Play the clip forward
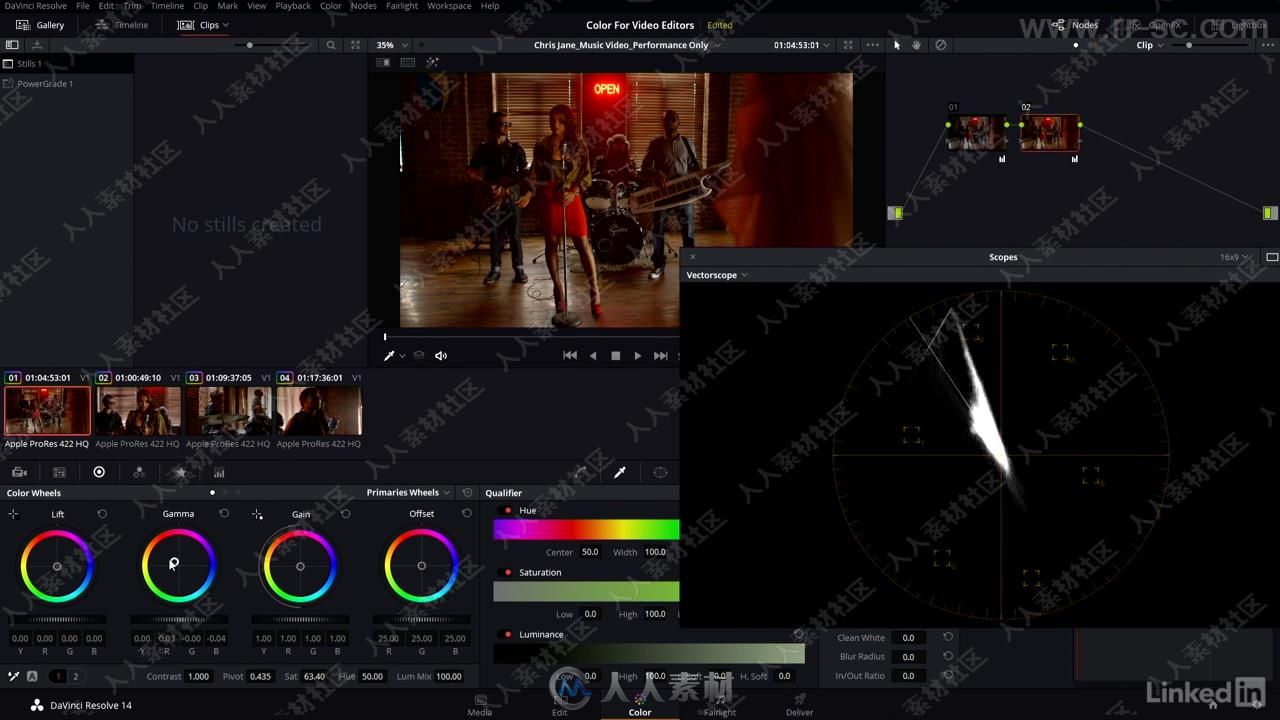This screenshot has width=1280, height=720. [638, 356]
